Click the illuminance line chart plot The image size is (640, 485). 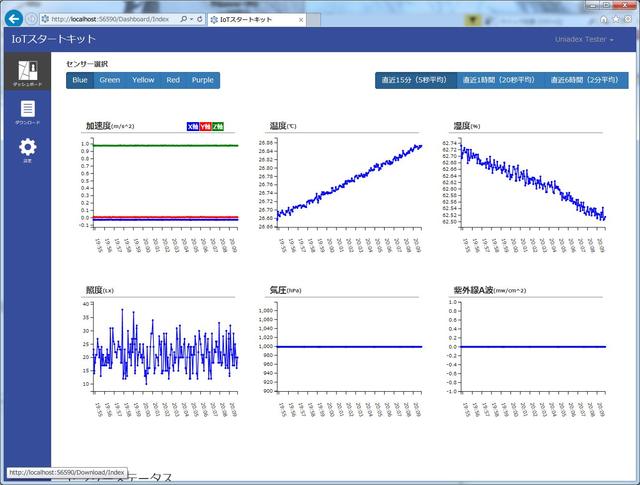pyautogui.click(x=165, y=347)
